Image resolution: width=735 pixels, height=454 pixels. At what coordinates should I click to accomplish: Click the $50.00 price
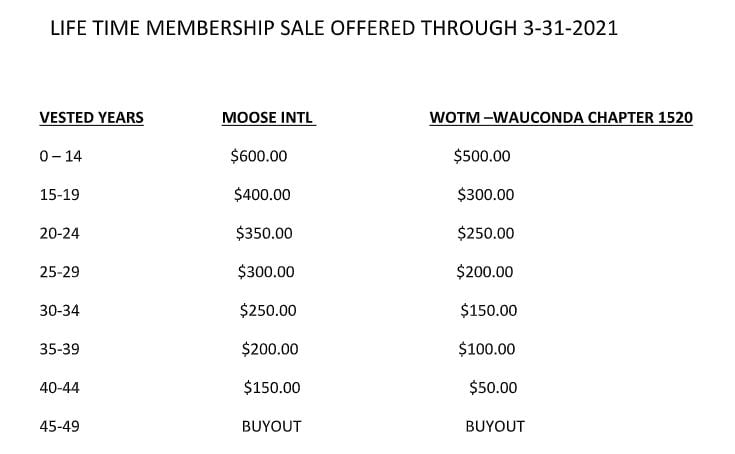493,388
